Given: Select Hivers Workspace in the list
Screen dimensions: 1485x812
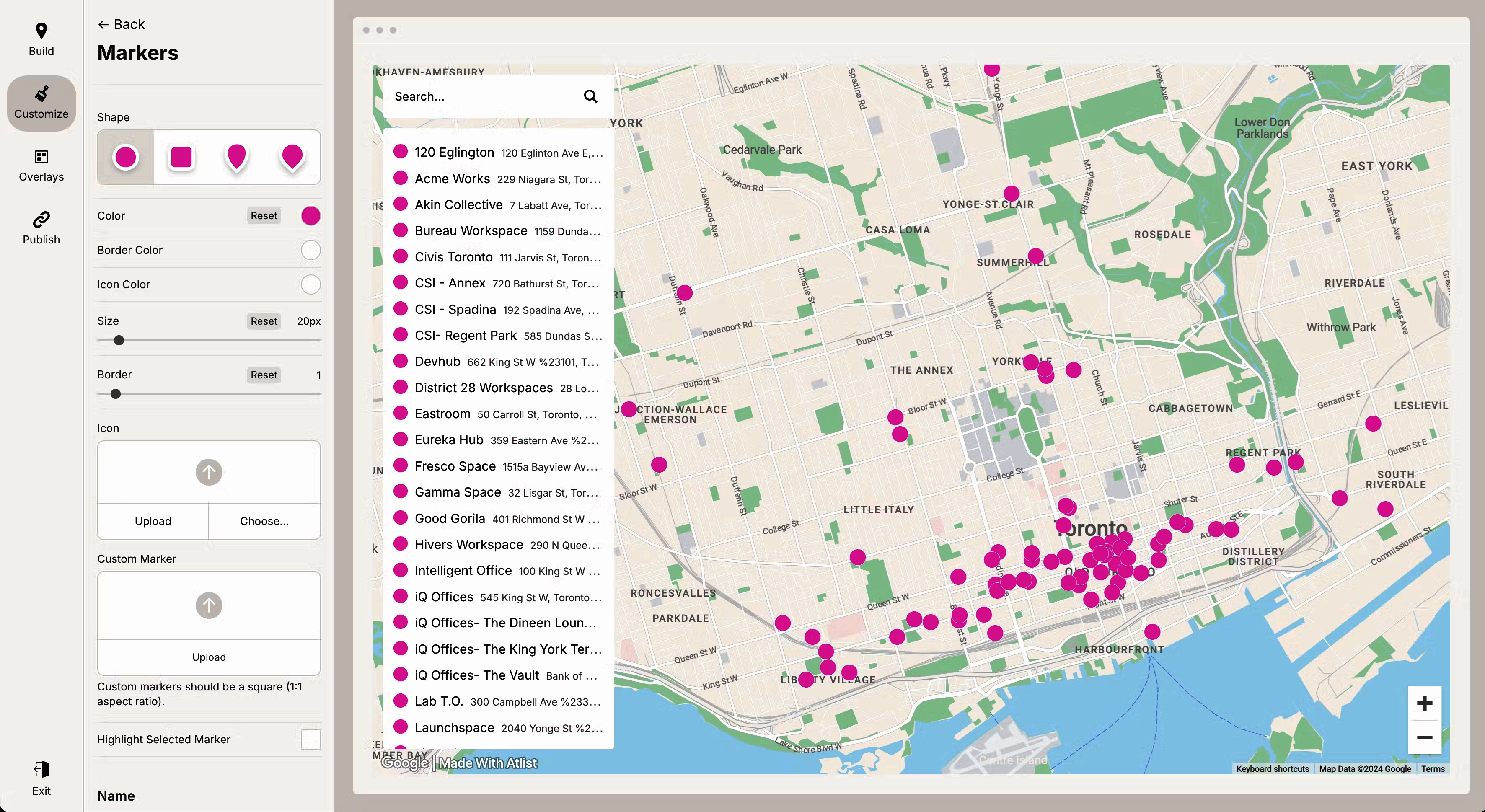Looking at the screenshot, I should (x=499, y=545).
